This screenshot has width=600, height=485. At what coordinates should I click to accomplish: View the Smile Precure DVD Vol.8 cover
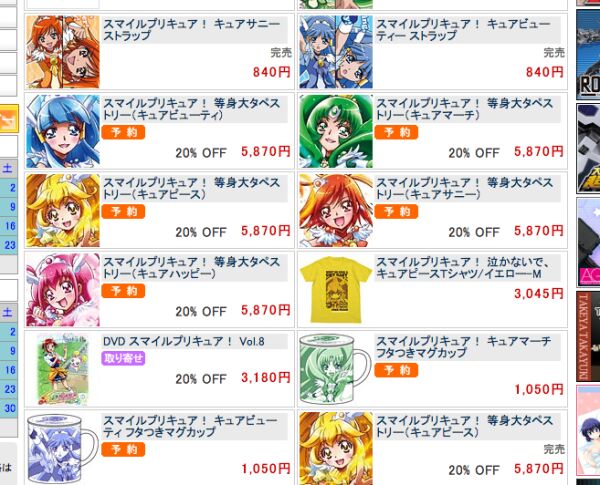tap(63, 369)
